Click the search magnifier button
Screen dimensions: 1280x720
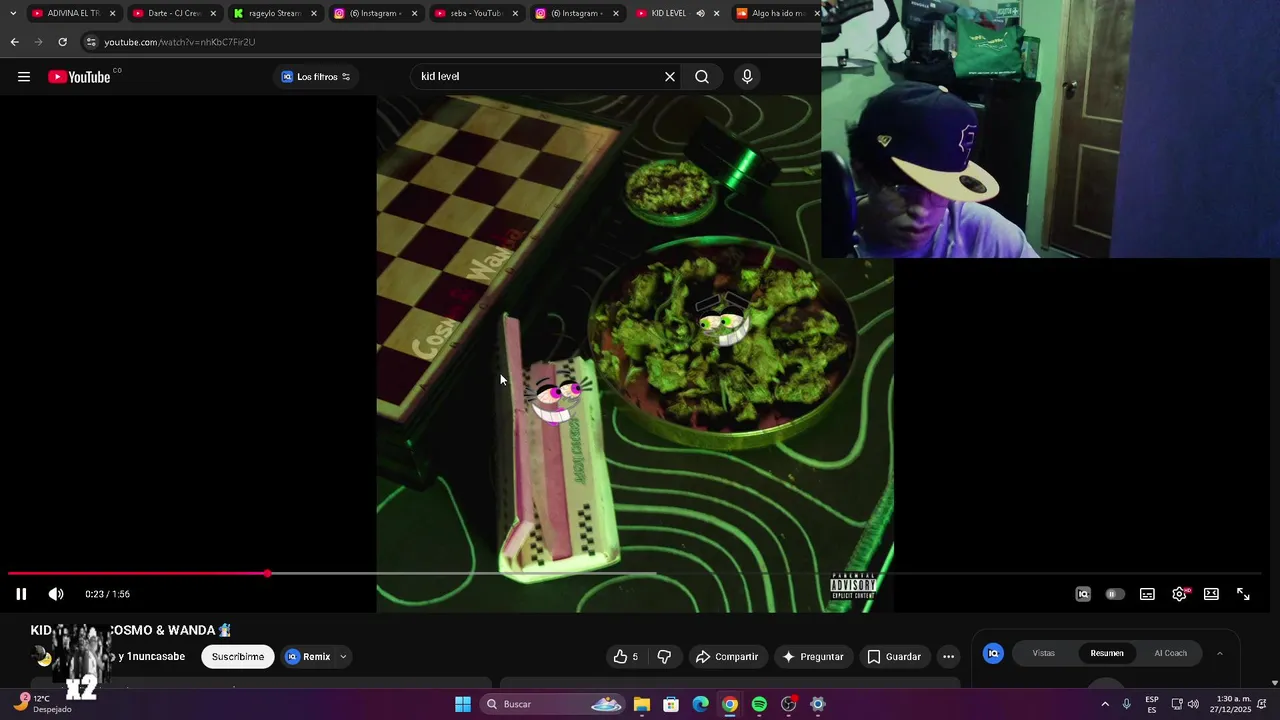click(x=702, y=77)
